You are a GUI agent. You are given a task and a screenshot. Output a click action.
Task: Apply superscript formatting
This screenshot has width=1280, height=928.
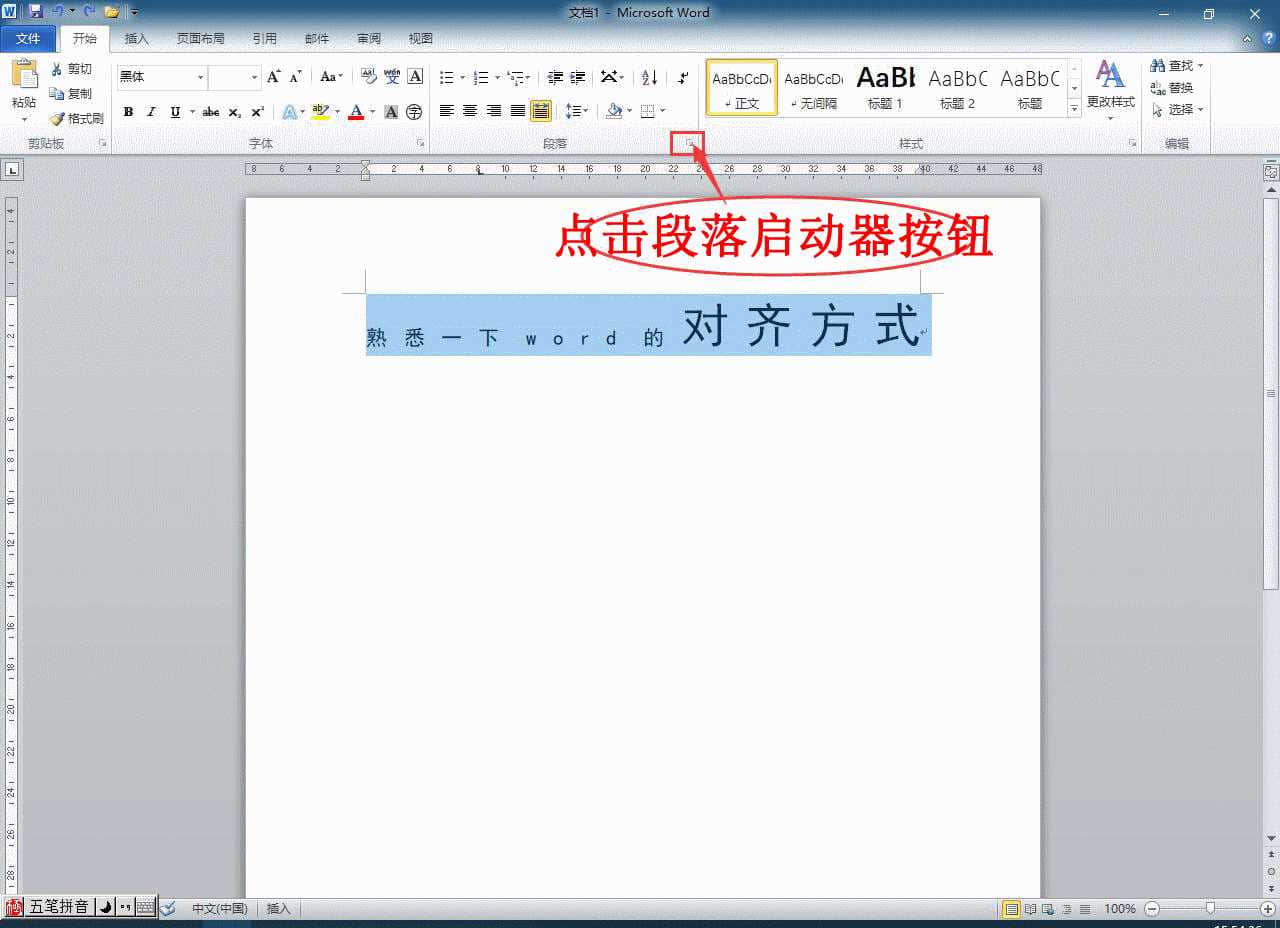coord(256,111)
